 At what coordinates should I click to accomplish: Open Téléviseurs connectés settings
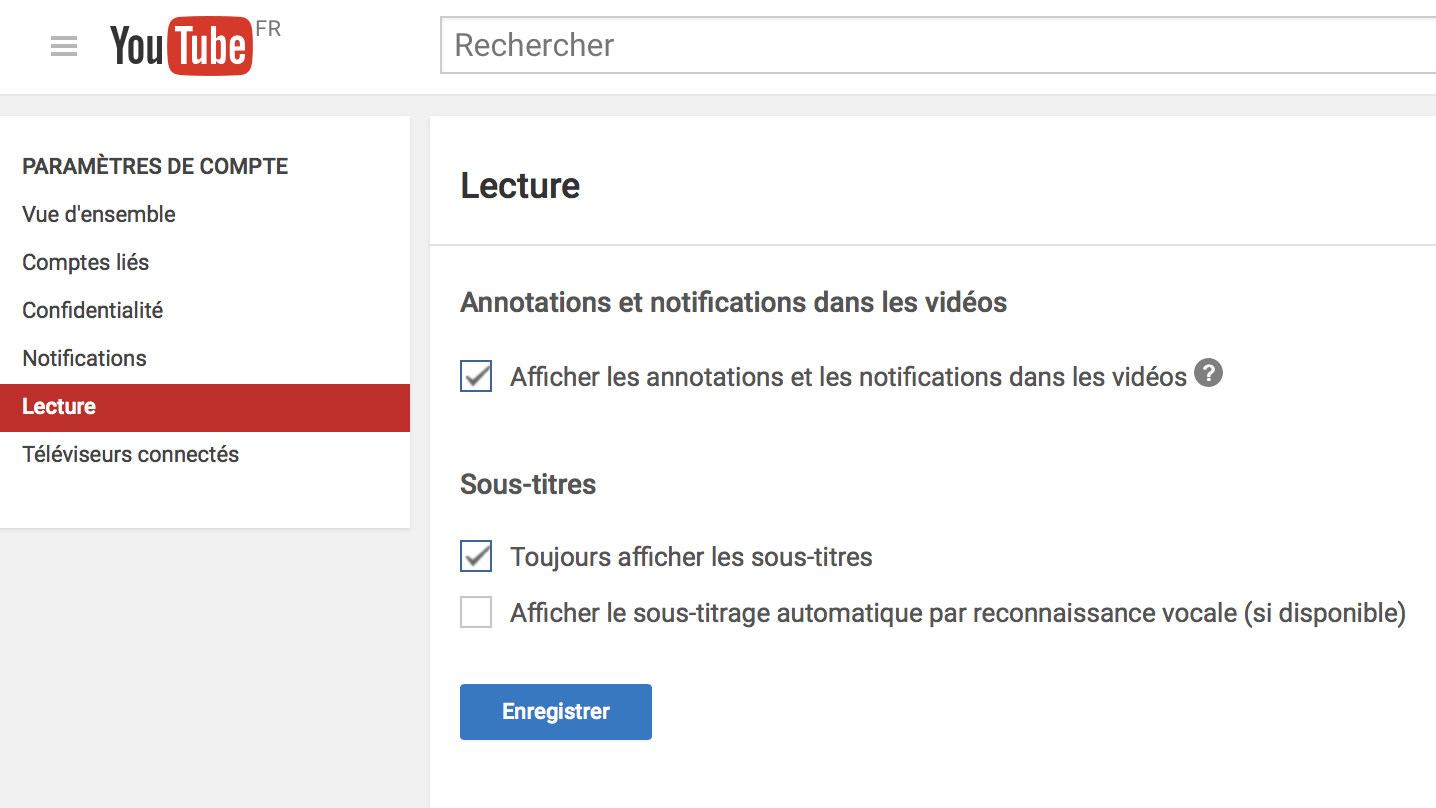point(131,454)
